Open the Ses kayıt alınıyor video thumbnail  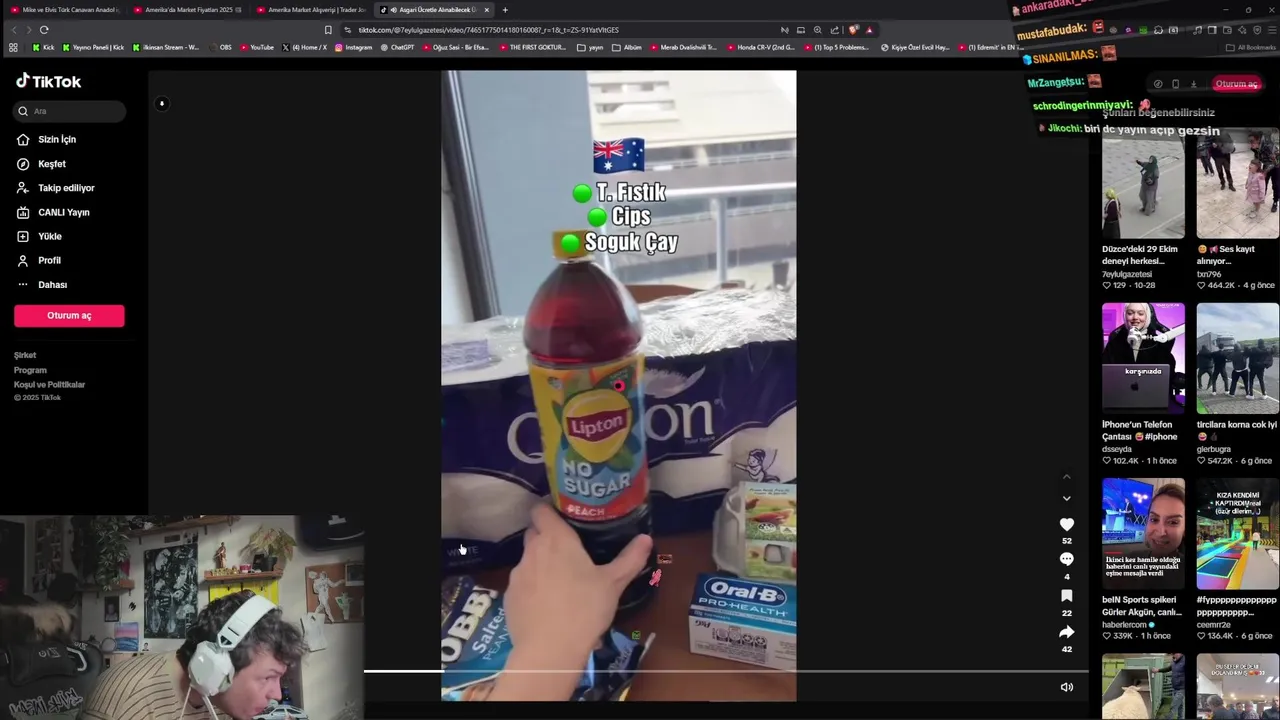click(1238, 183)
